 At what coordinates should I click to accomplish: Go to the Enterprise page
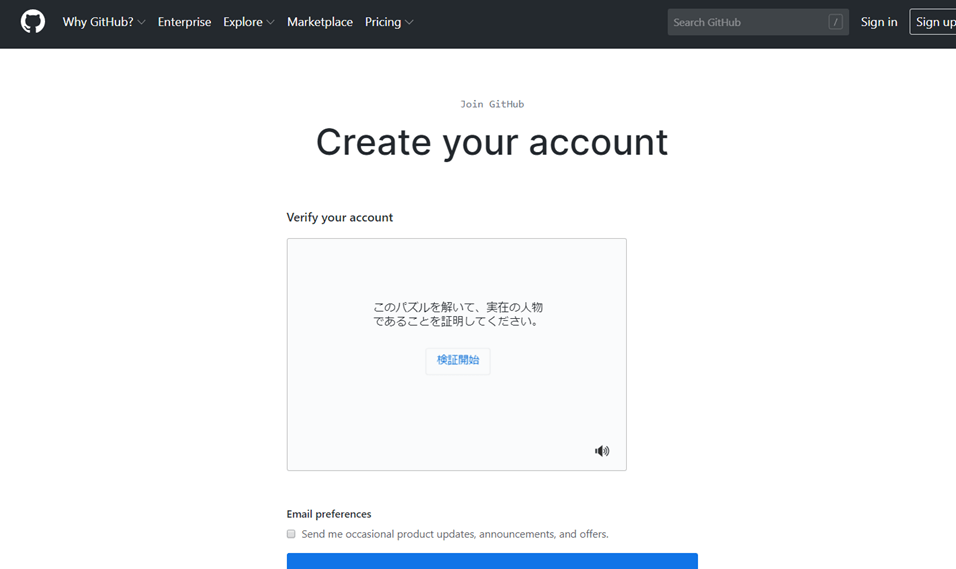pos(184,22)
